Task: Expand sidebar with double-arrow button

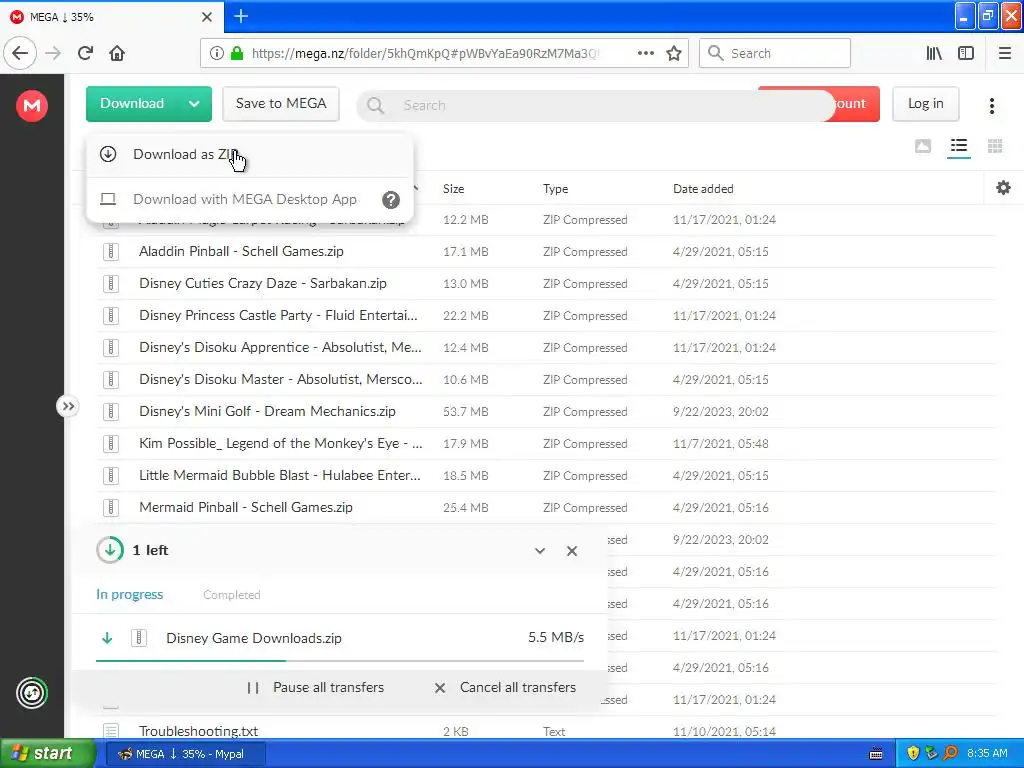Action: point(67,406)
